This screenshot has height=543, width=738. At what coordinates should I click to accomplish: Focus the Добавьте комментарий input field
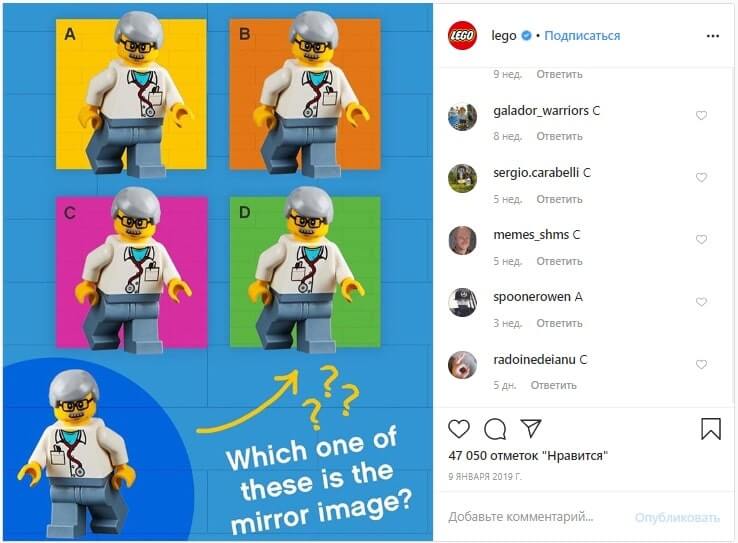coord(521,517)
